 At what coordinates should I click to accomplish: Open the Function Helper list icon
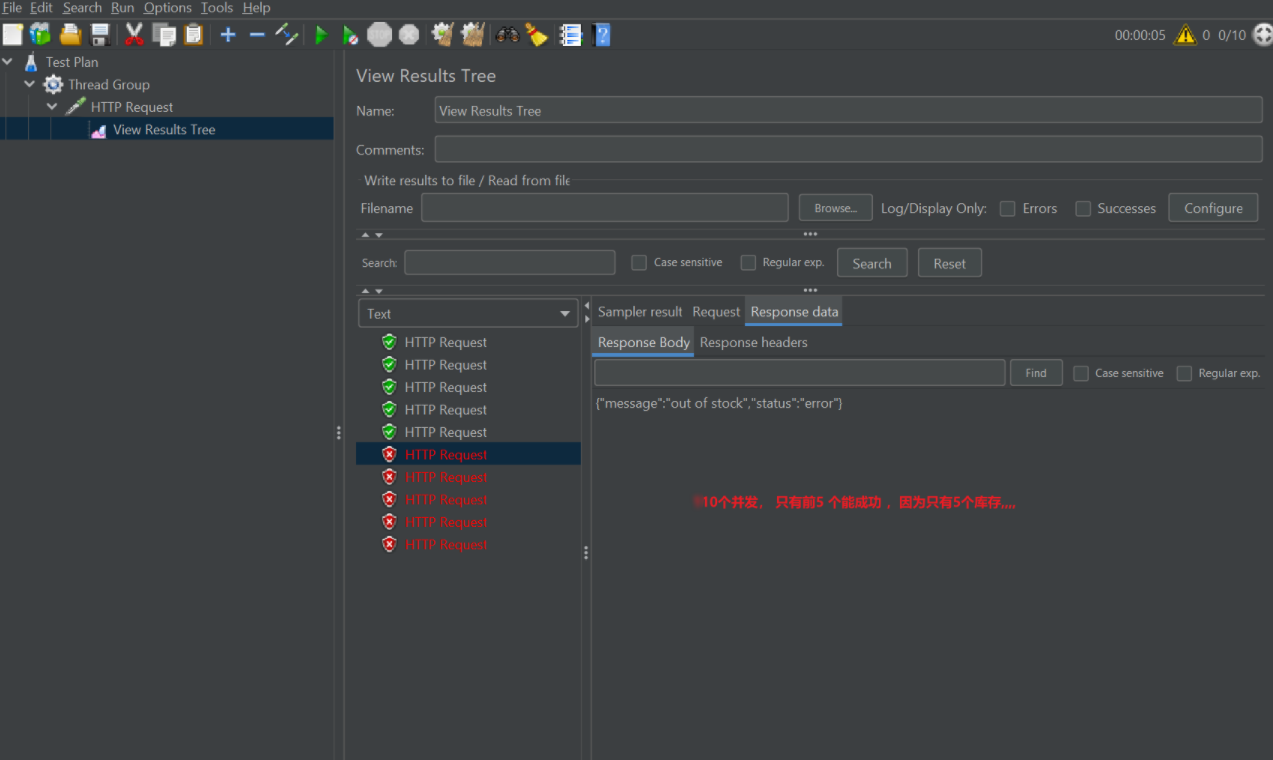coord(571,35)
